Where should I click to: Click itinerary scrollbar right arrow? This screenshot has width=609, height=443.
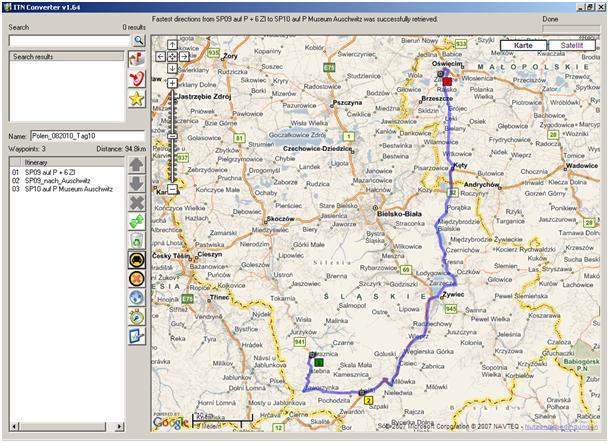click(120, 427)
